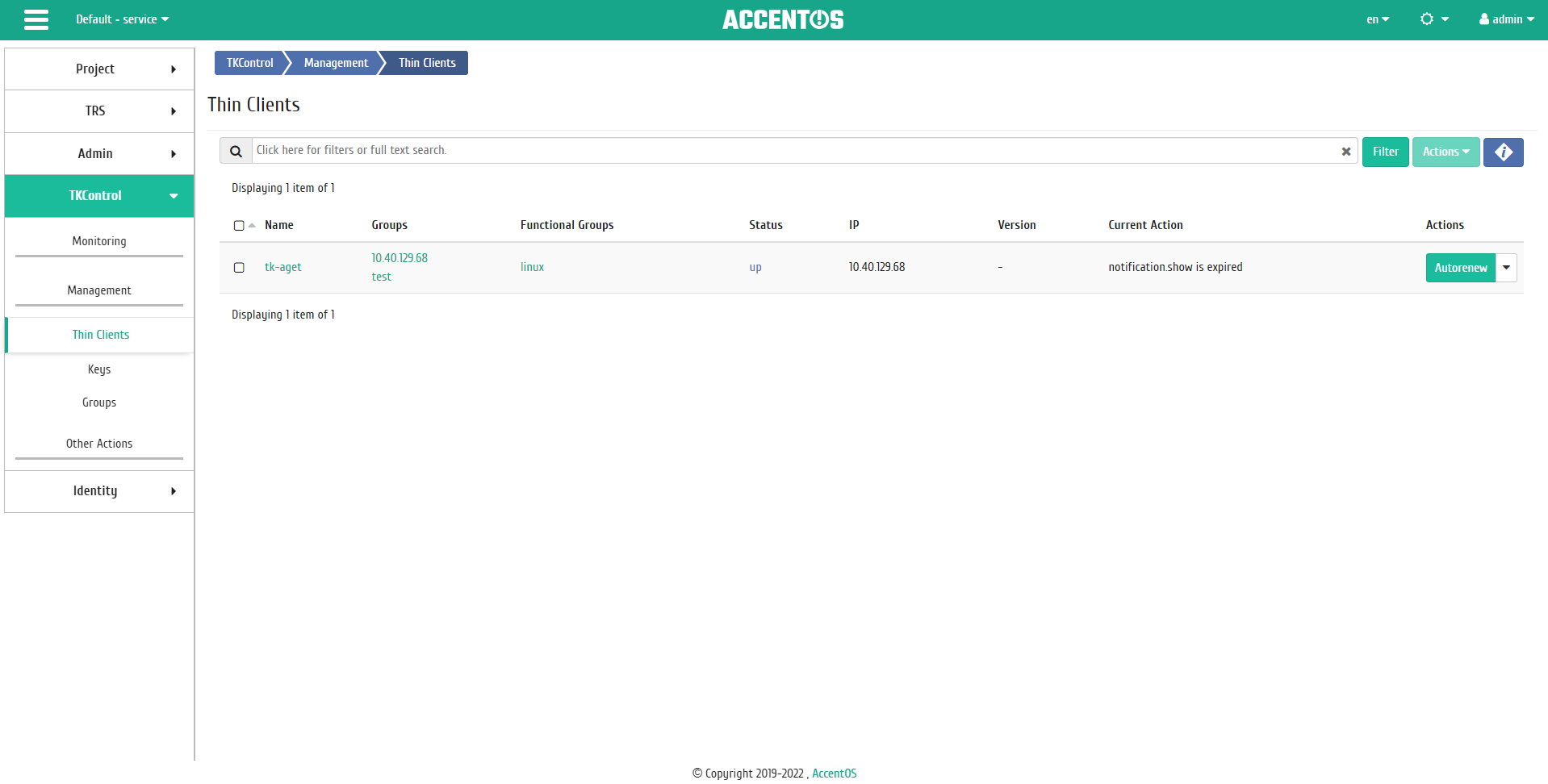This screenshot has height=784, width=1548.
Task: Go to TKControl breadcrumb
Action: pos(249,63)
